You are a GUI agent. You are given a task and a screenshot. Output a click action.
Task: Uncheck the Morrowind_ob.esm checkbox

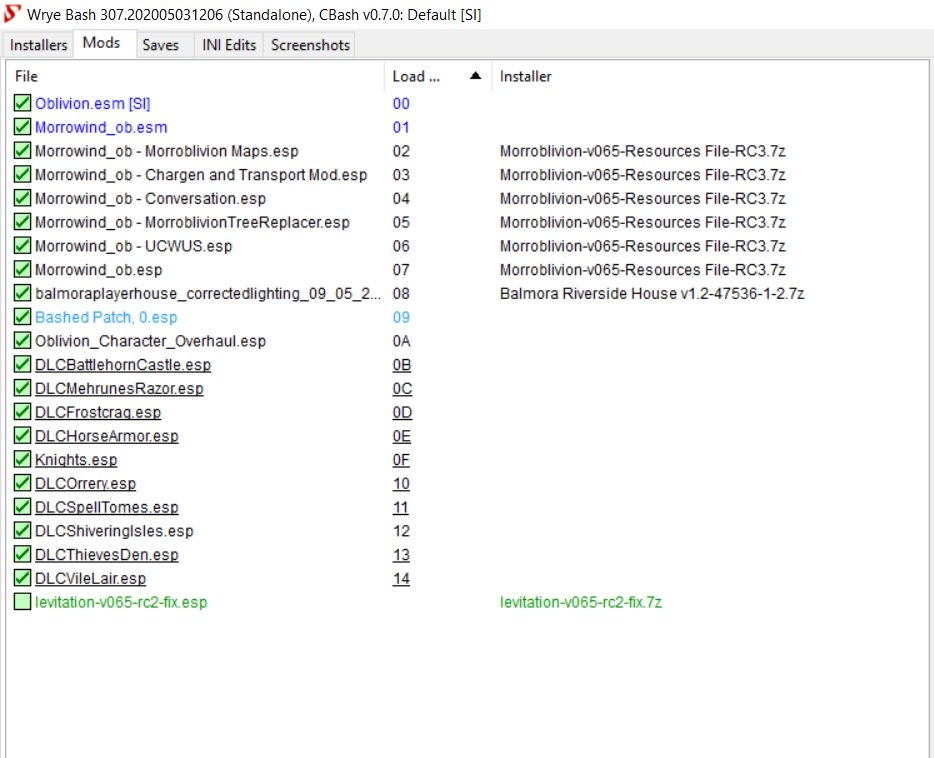(22, 127)
